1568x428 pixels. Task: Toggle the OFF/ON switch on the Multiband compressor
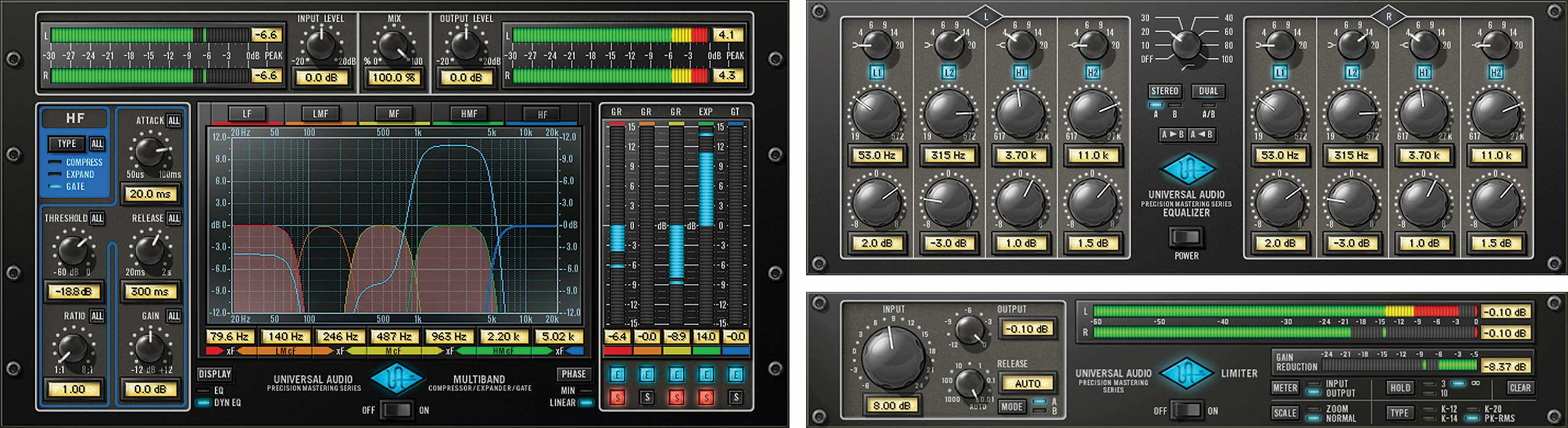click(396, 410)
